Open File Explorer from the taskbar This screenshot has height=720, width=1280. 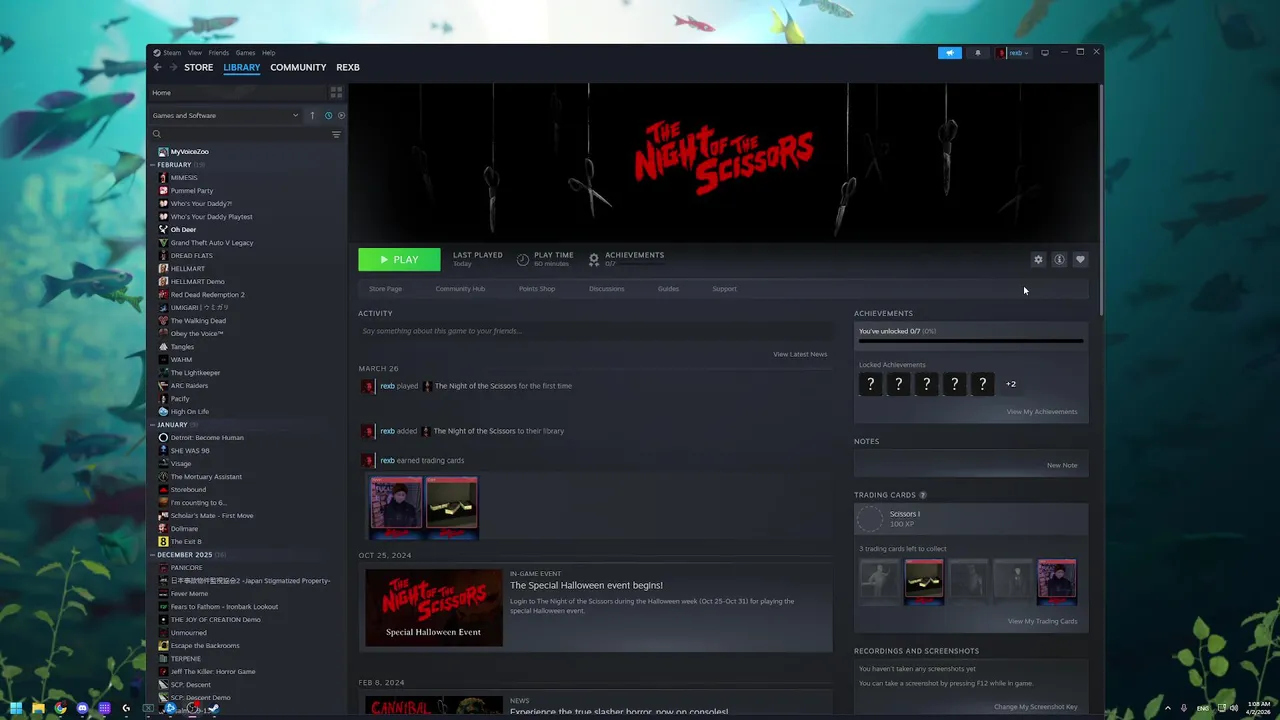click(38, 708)
